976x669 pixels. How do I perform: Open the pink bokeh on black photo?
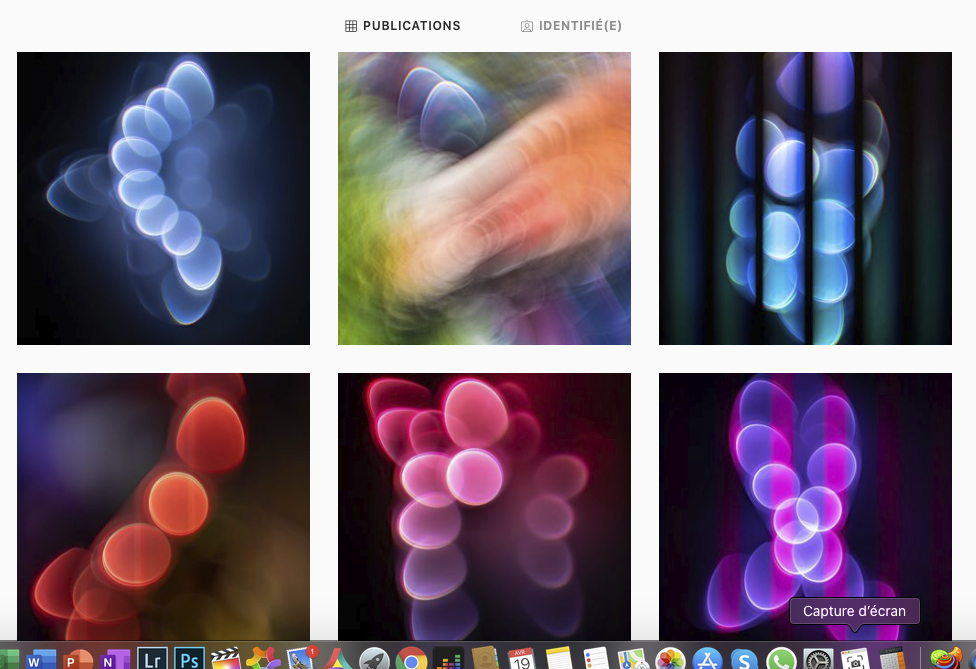(484, 505)
